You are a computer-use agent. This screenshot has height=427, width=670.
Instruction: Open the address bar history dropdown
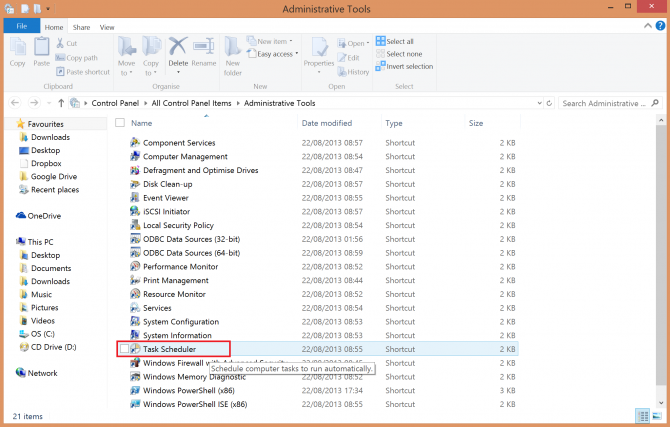pyautogui.click(x=539, y=103)
